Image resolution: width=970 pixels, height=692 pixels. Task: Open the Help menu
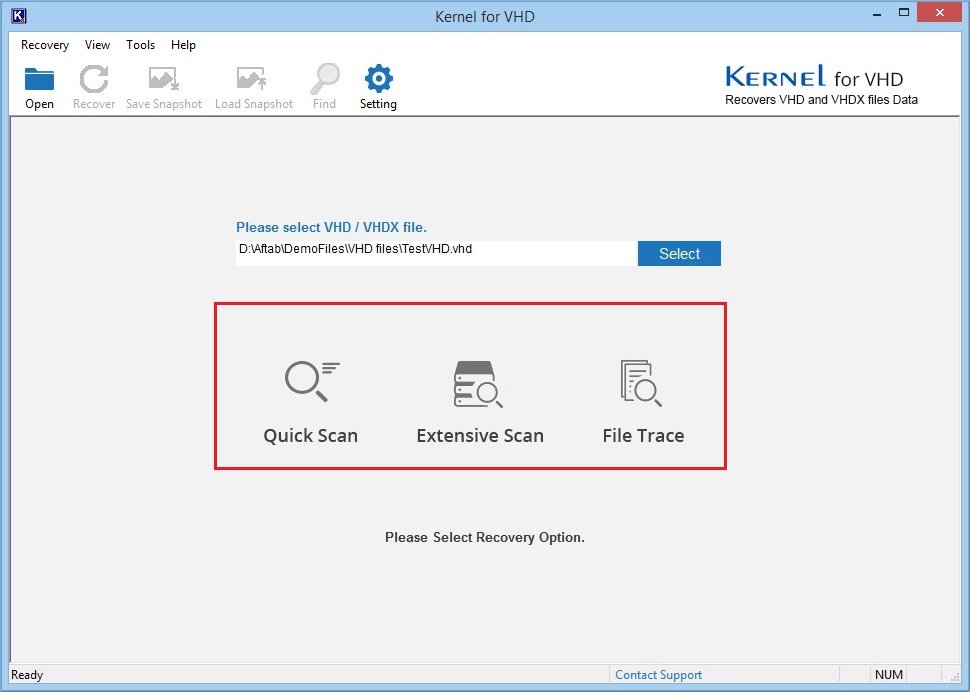183,45
